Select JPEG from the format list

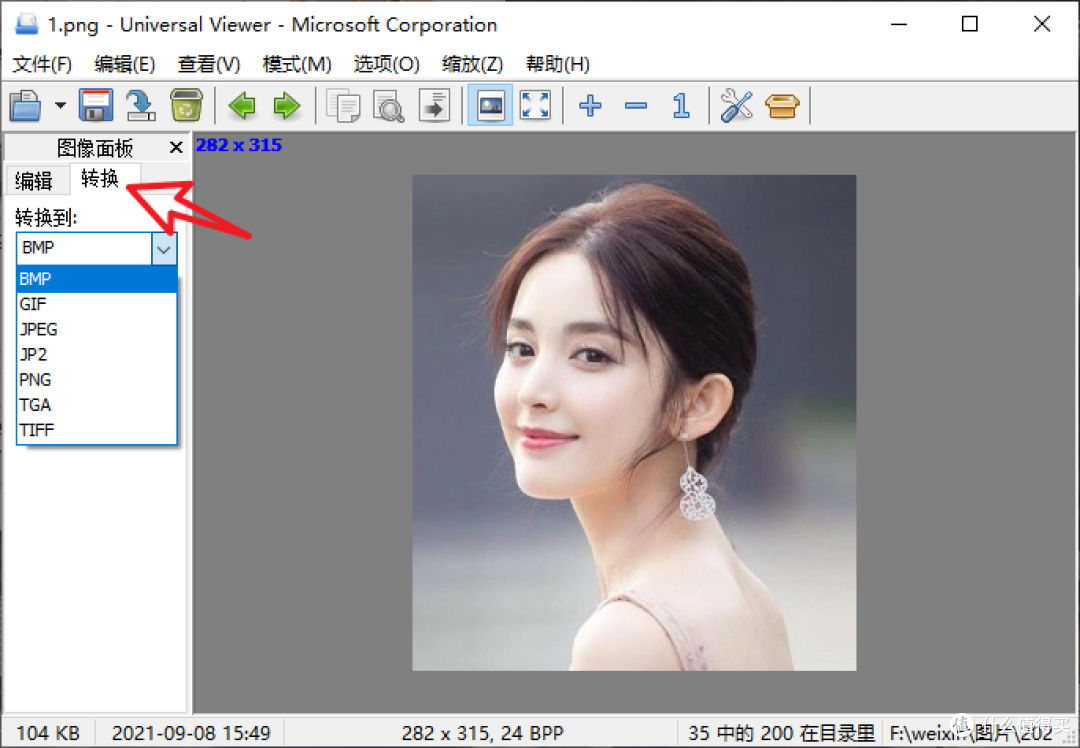click(x=96, y=329)
